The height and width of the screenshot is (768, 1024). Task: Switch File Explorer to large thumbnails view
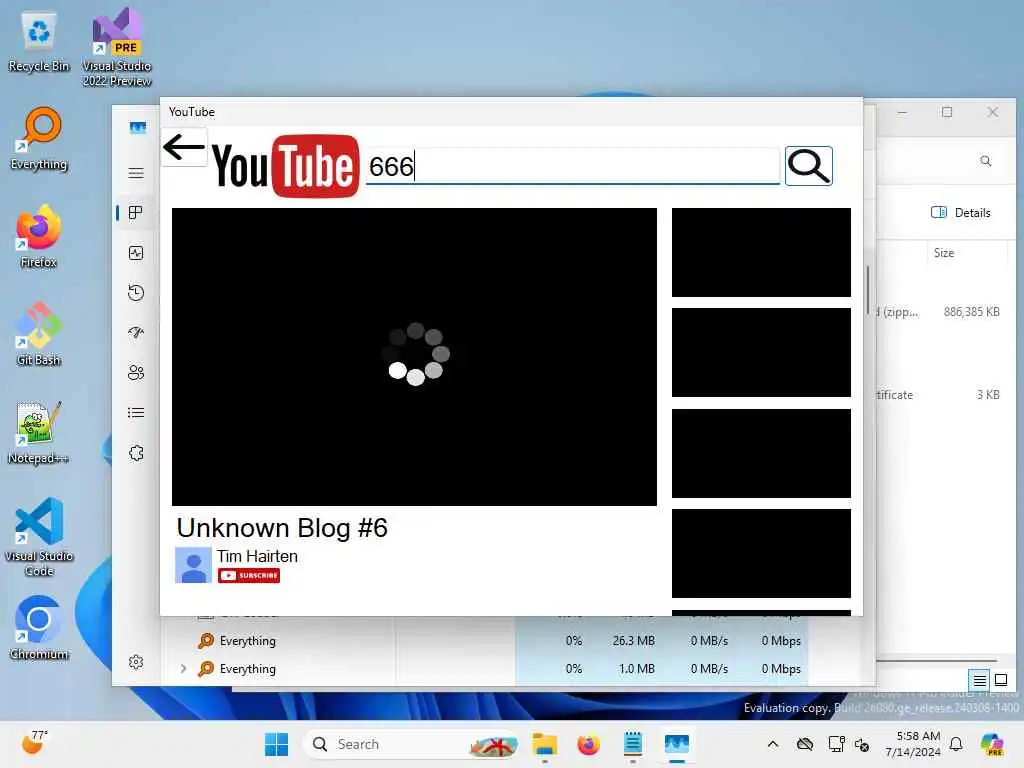click(x=1000, y=680)
